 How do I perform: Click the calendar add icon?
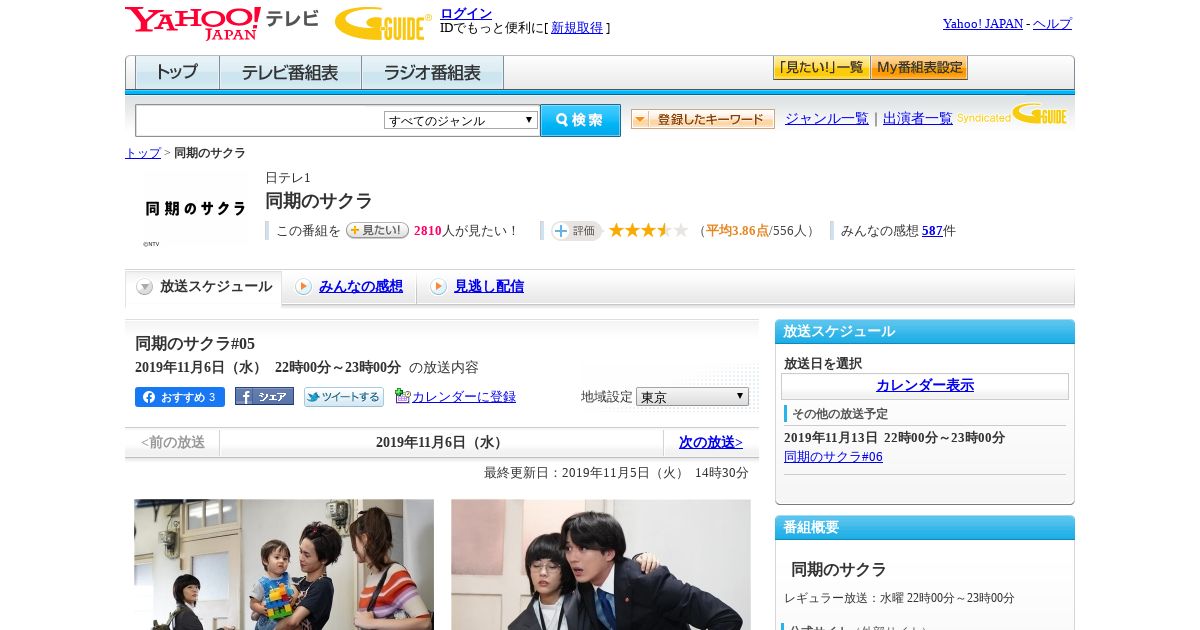pos(402,395)
